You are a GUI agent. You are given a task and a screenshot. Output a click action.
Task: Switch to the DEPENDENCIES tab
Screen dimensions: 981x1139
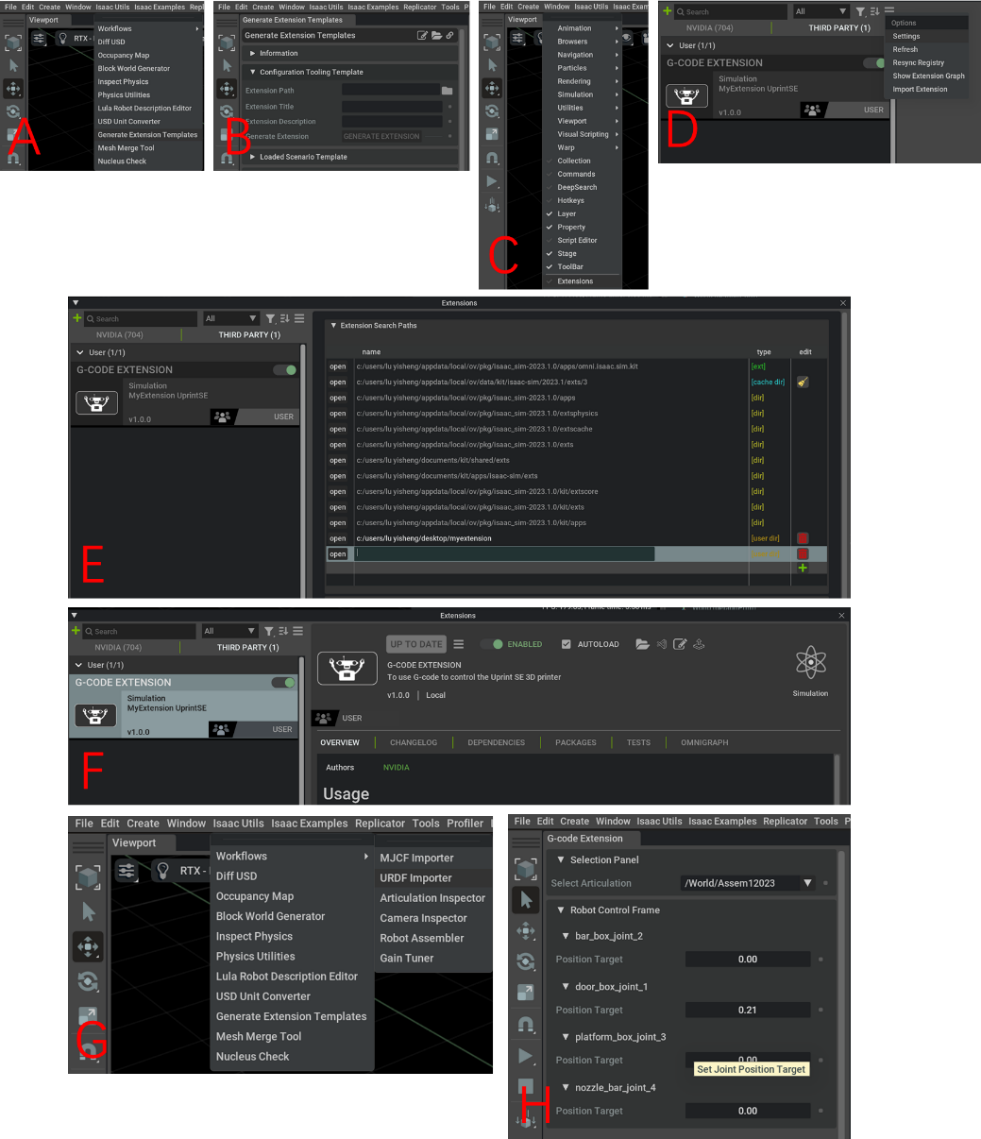(496, 742)
